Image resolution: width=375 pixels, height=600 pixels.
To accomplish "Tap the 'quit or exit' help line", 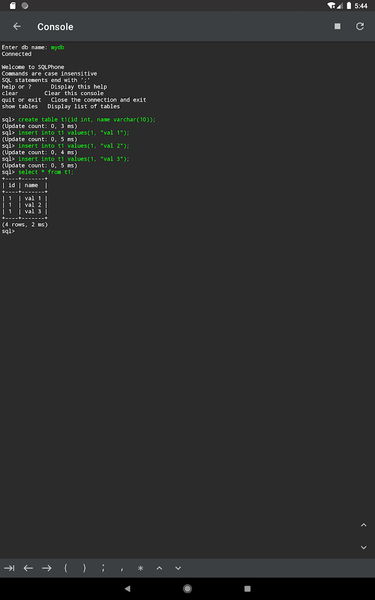I will pyautogui.click(x=74, y=100).
